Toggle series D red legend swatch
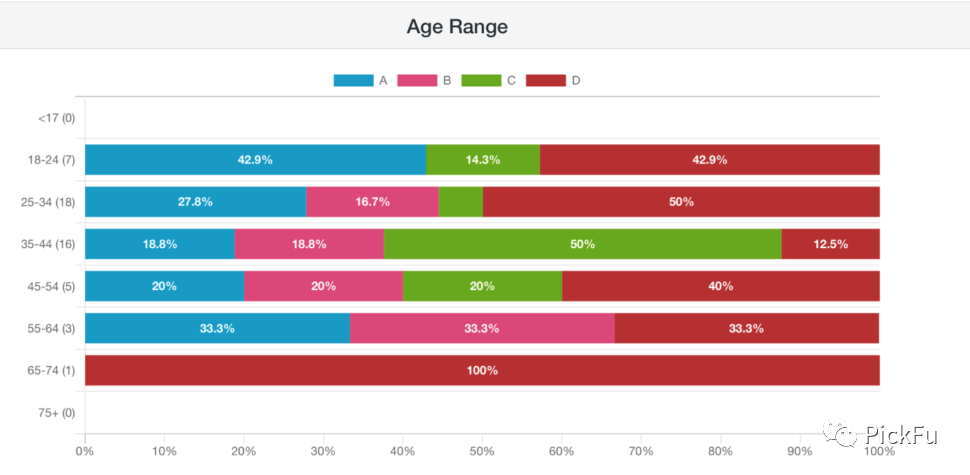970x475 pixels. tap(546, 80)
